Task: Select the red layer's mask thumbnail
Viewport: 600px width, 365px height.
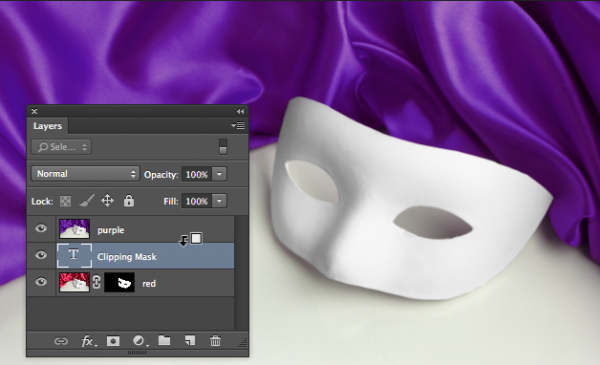Action: coord(119,282)
